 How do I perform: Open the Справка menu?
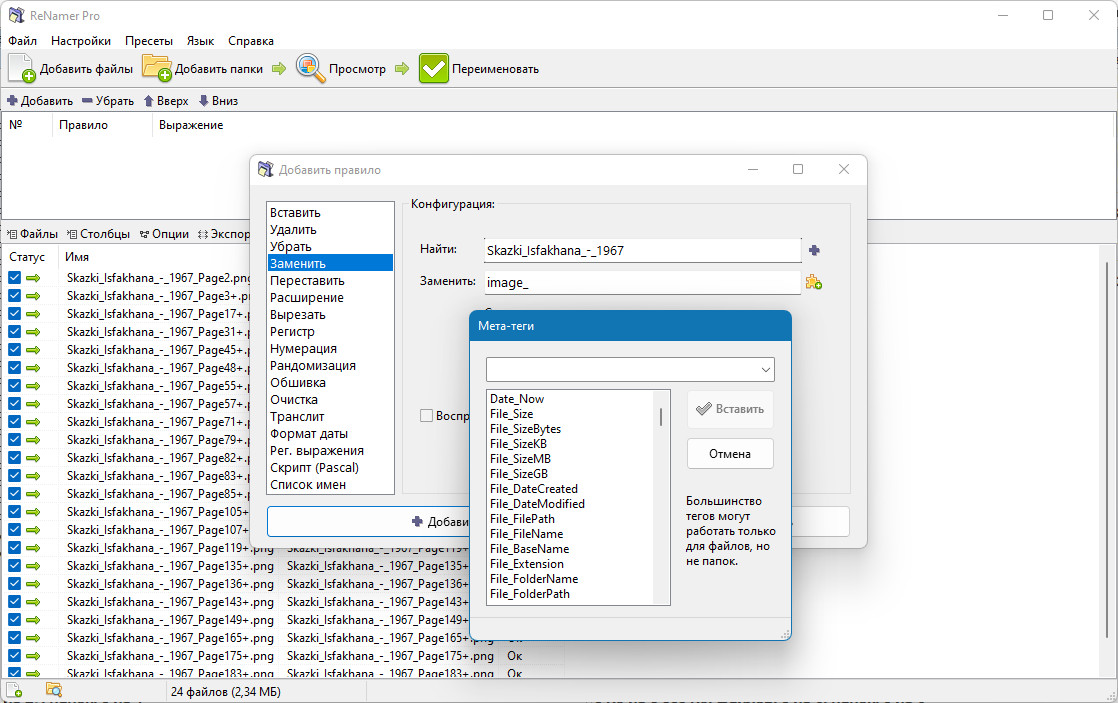(x=251, y=41)
